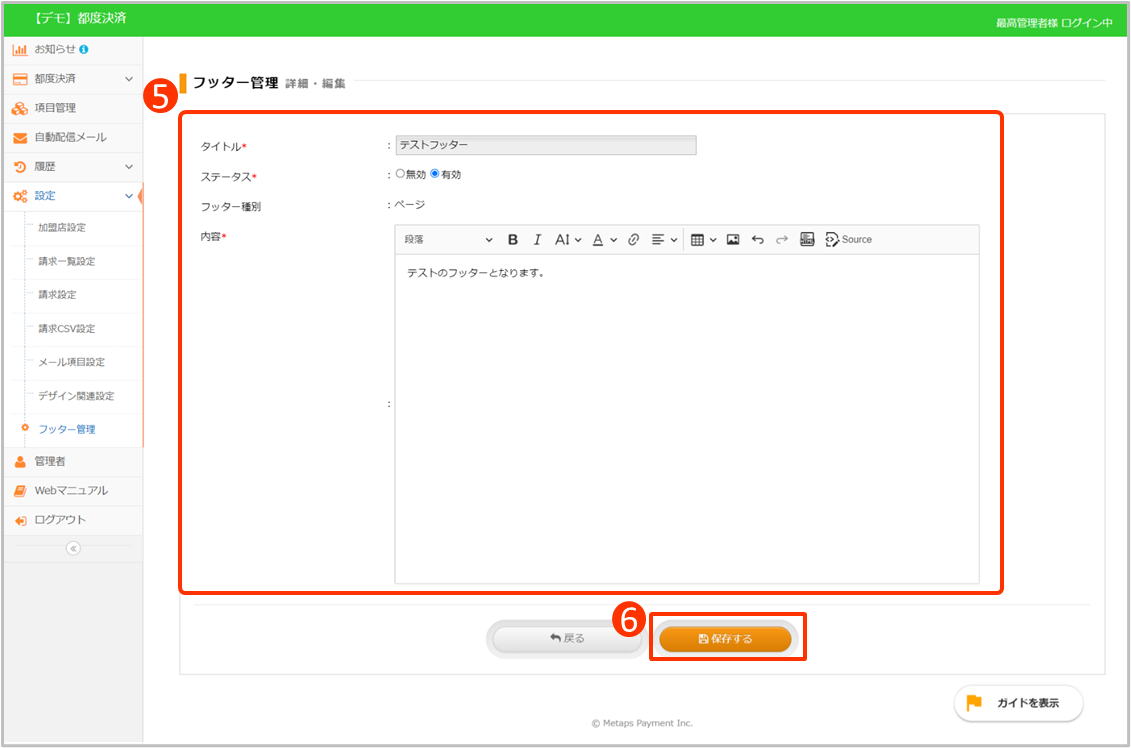
Task: Collapse the sidebar with double-arrow icon
Action: (73, 548)
